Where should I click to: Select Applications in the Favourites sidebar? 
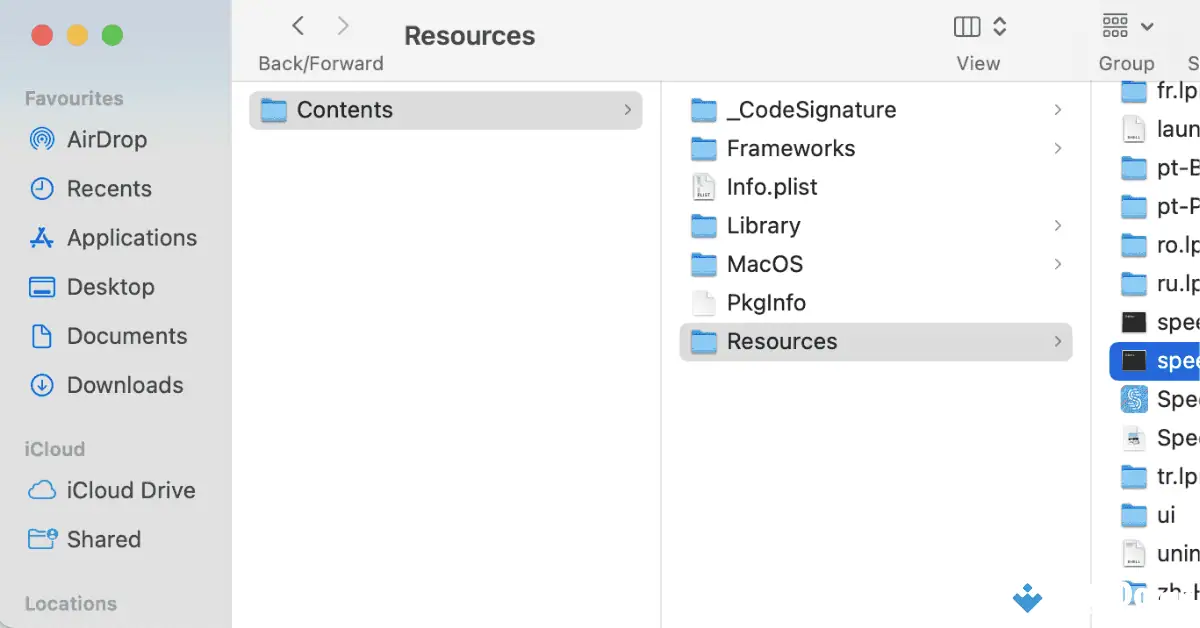tap(130, 238)
